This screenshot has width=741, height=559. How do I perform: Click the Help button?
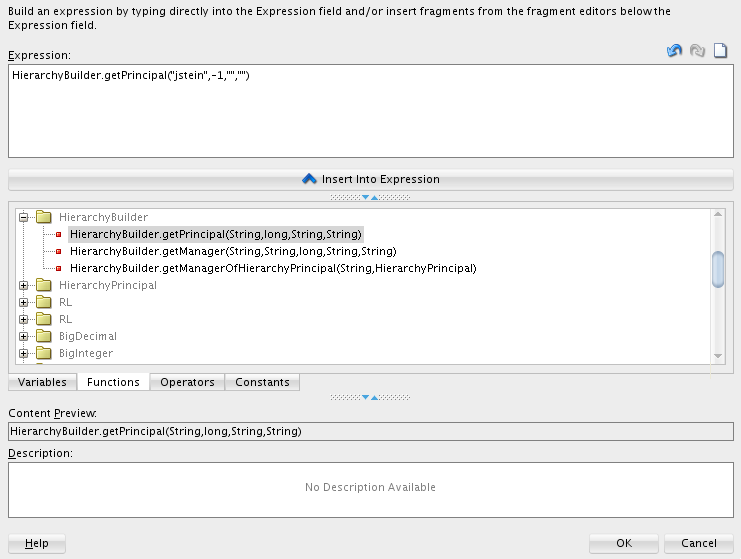coord(37,543)
